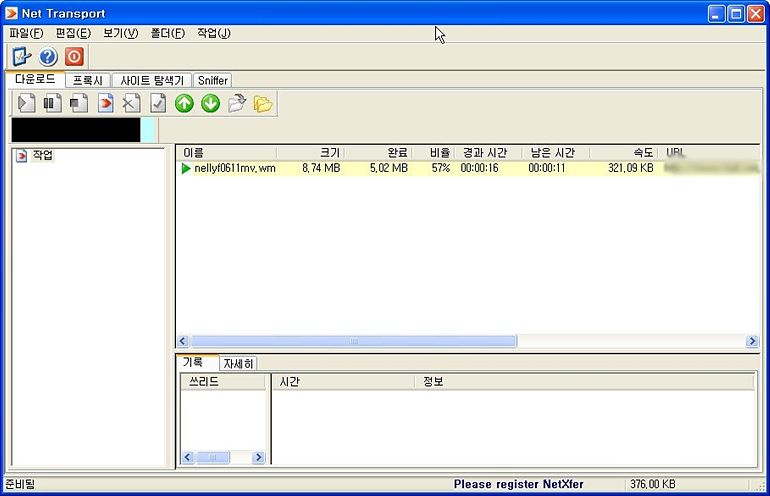This screenshot has height=496, width=770.
Task: Click the 시간 column header in log
Action: [x=343, y=382]
